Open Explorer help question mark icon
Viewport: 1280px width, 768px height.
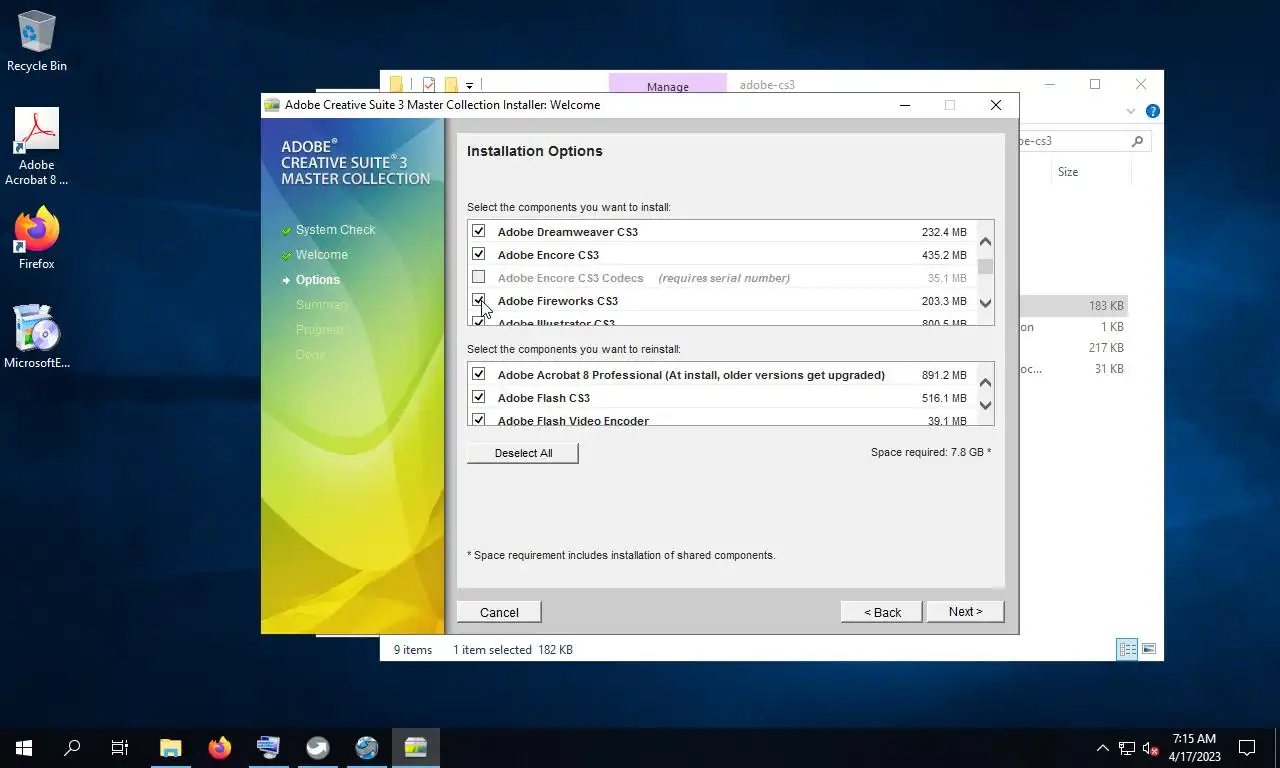click(x=1152, y=111)
